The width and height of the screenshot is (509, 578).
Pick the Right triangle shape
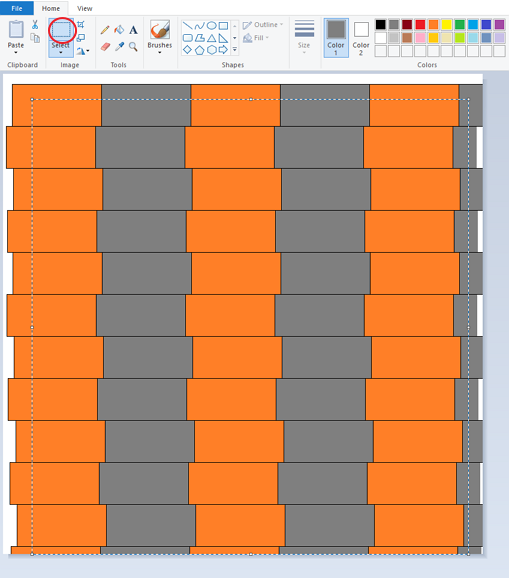point(223,38)
